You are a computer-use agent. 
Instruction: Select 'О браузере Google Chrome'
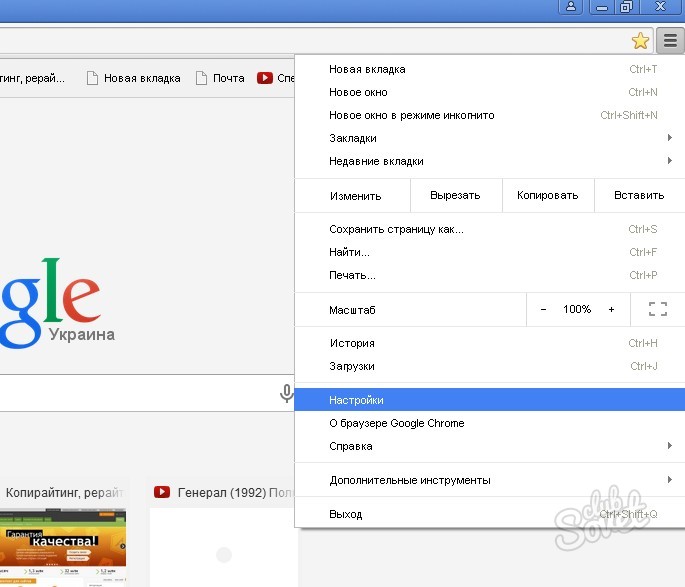[x=490, y=423]
